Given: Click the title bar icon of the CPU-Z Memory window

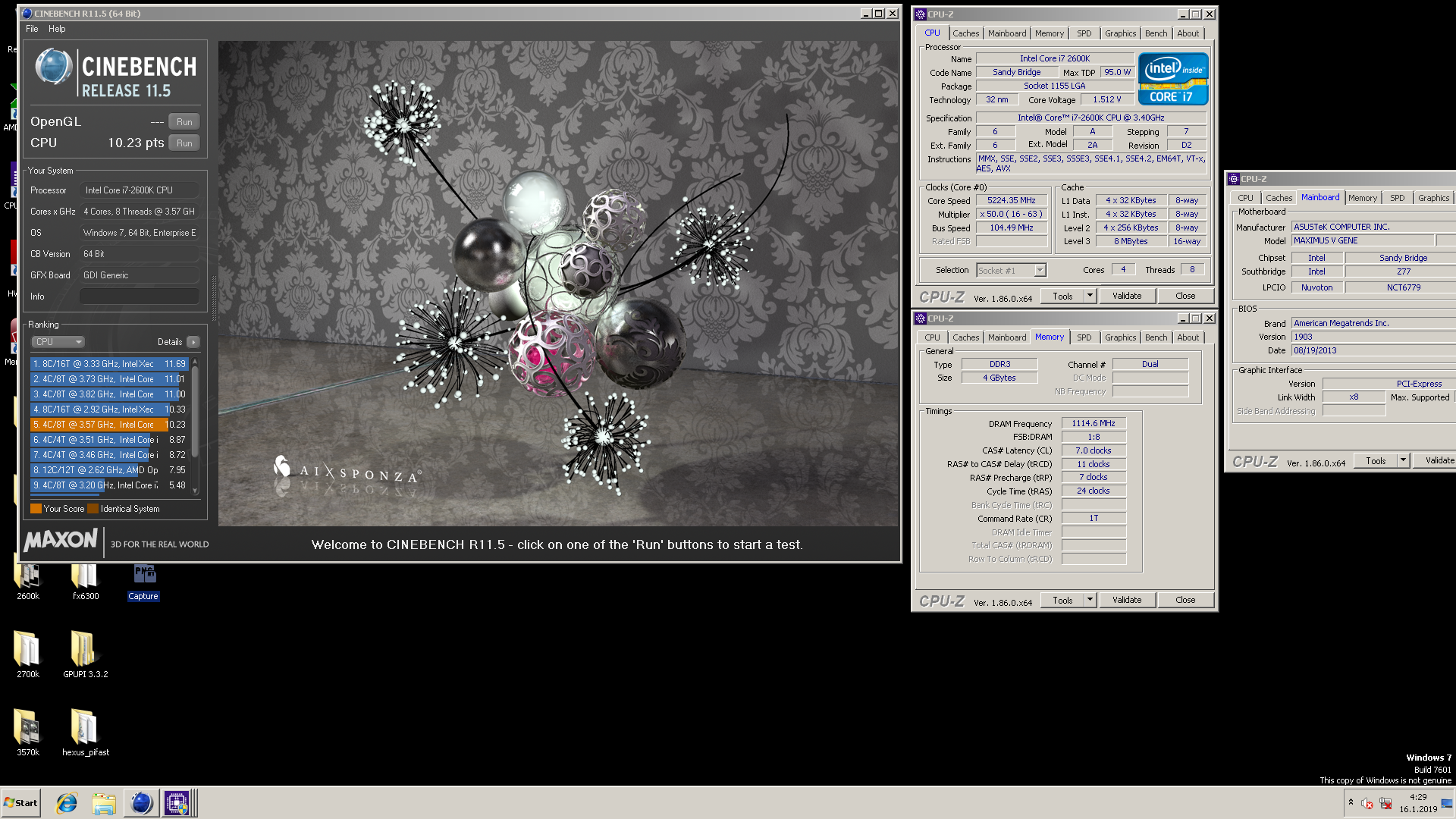Looking at the screenshot, I should pyautogui.click(x=921, y=318).
